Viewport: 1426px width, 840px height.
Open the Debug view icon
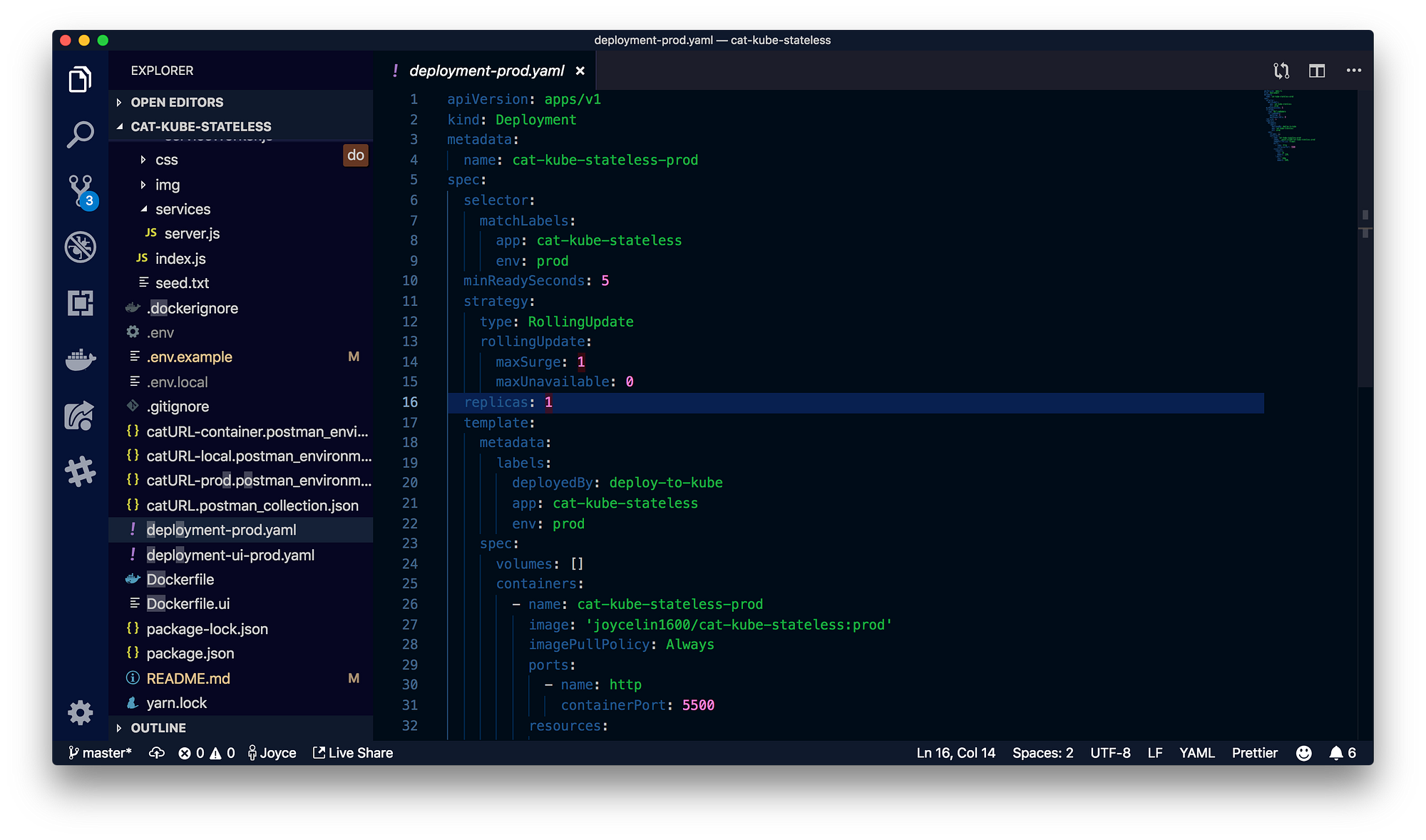click(x=80, y=247)
